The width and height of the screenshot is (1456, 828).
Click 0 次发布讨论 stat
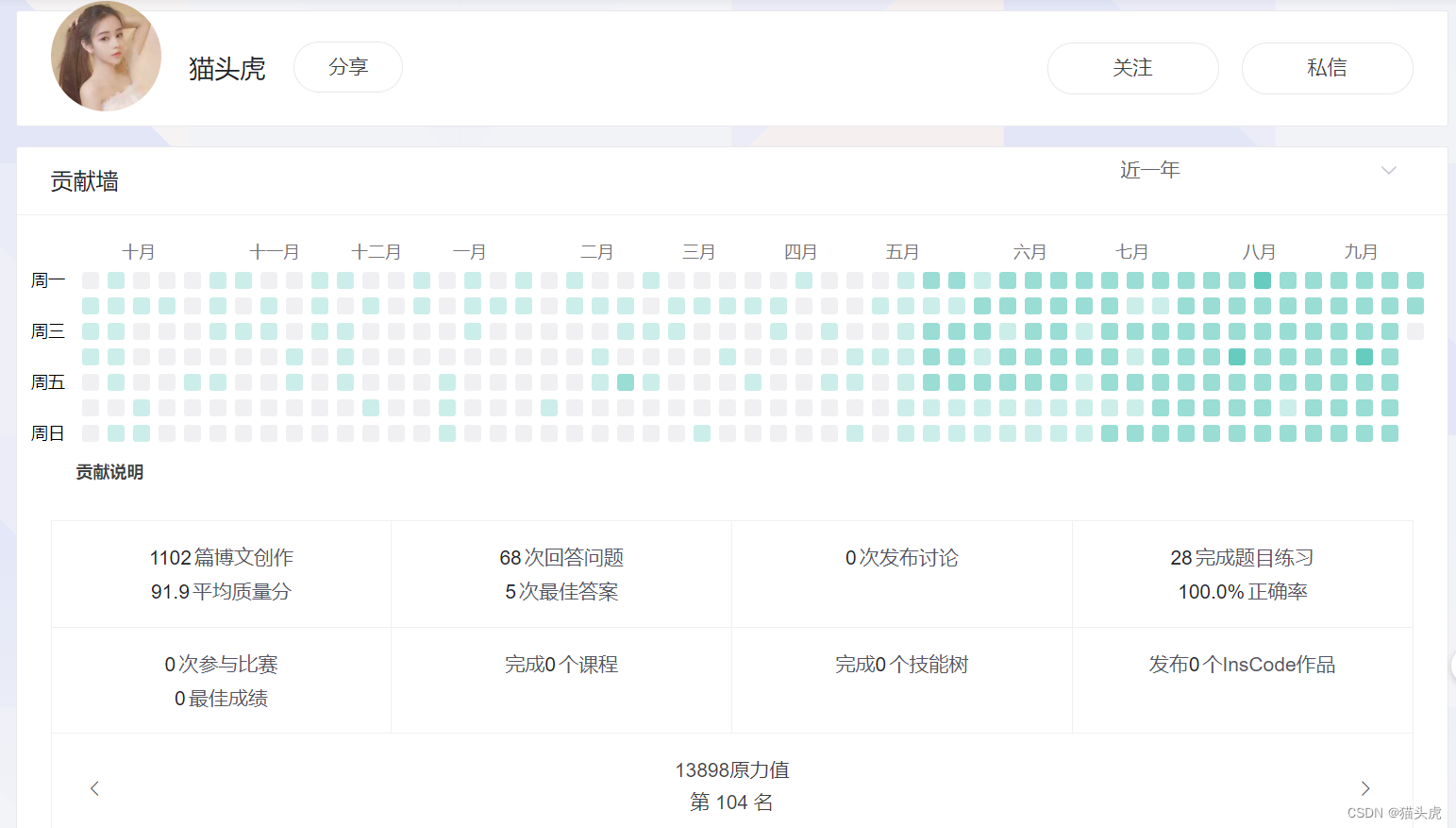point(902,558)
